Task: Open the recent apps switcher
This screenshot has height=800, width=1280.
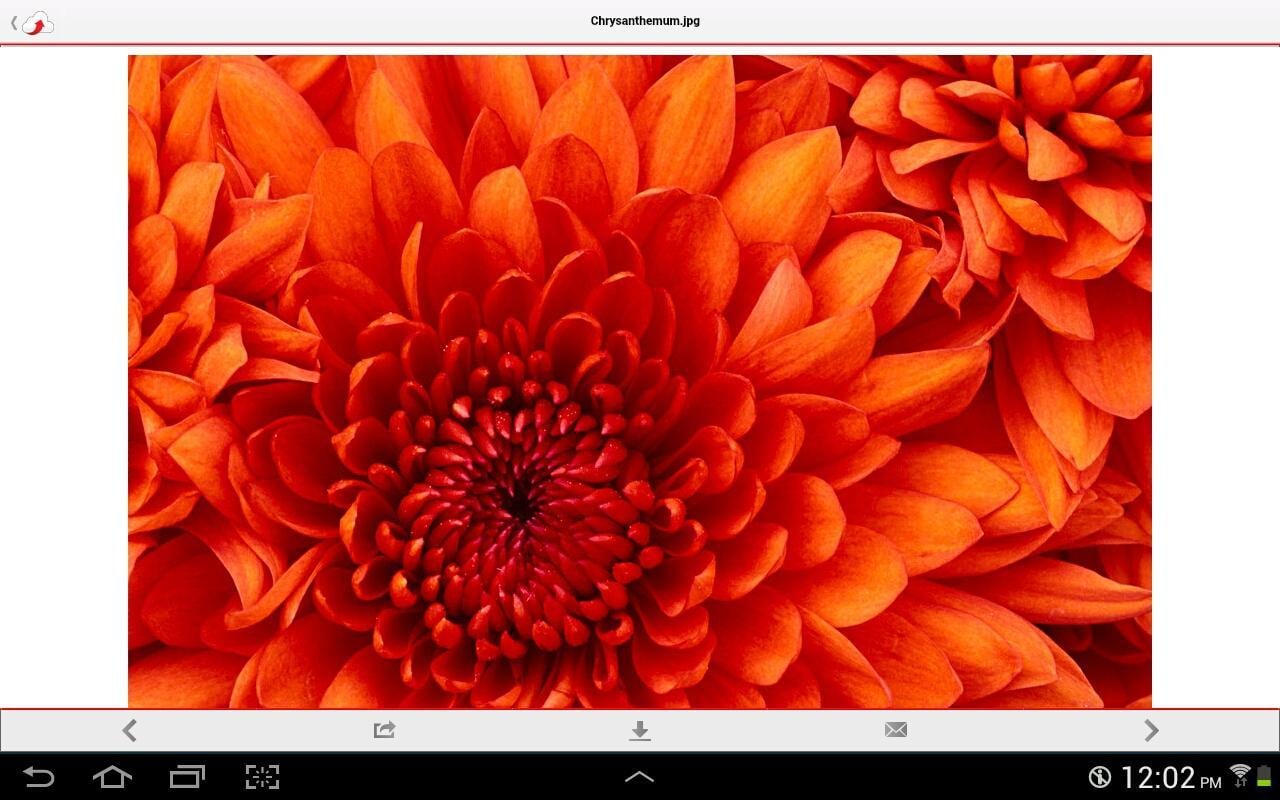Action: click(187, 777)
